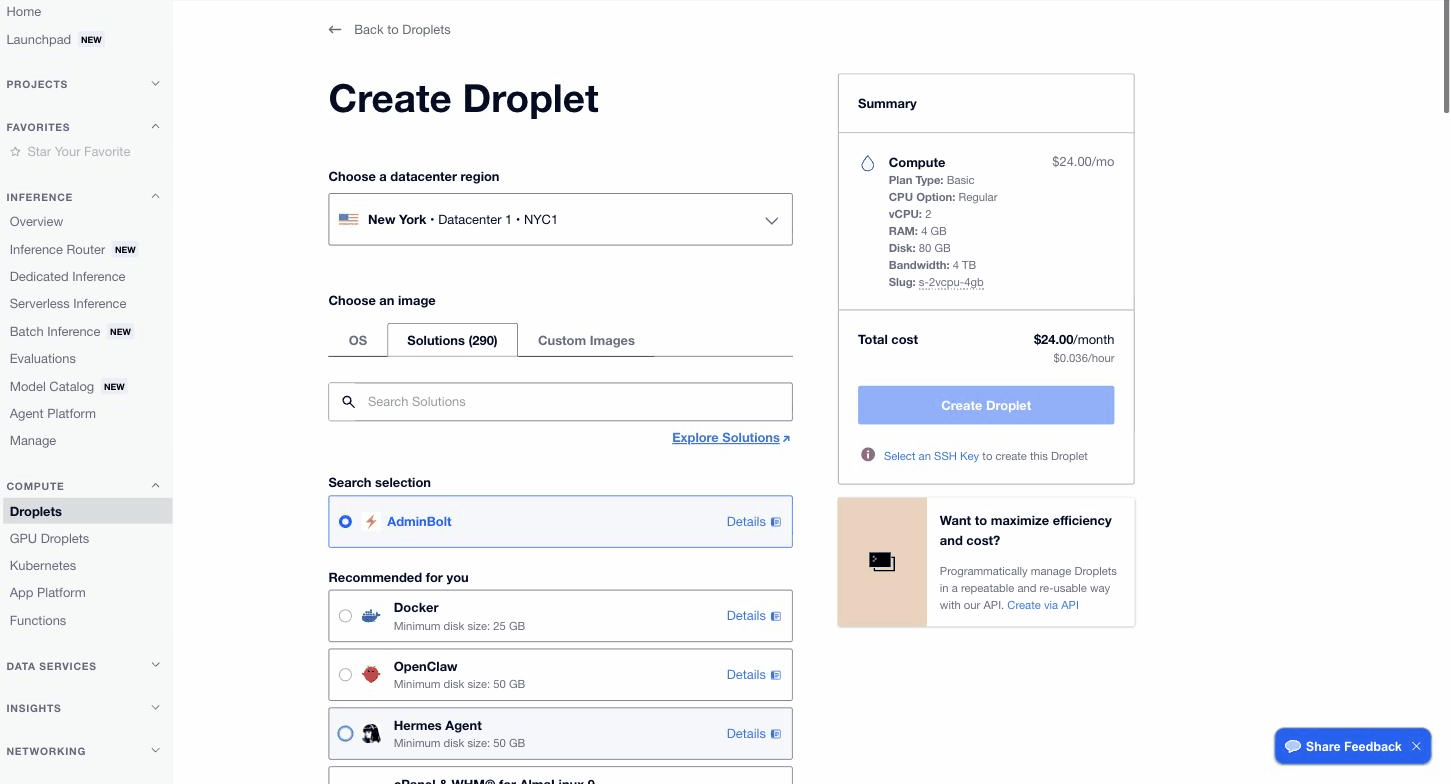Open GPU Droplets in the sidebar
This screenshot has width=1451, height=784.
pyautogui.click(x=49, y=539)
